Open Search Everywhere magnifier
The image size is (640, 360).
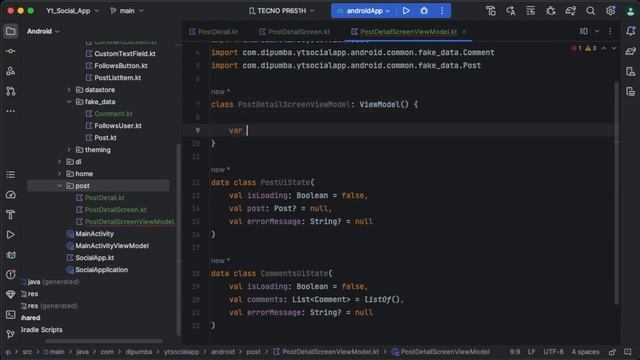pos(590,11)
